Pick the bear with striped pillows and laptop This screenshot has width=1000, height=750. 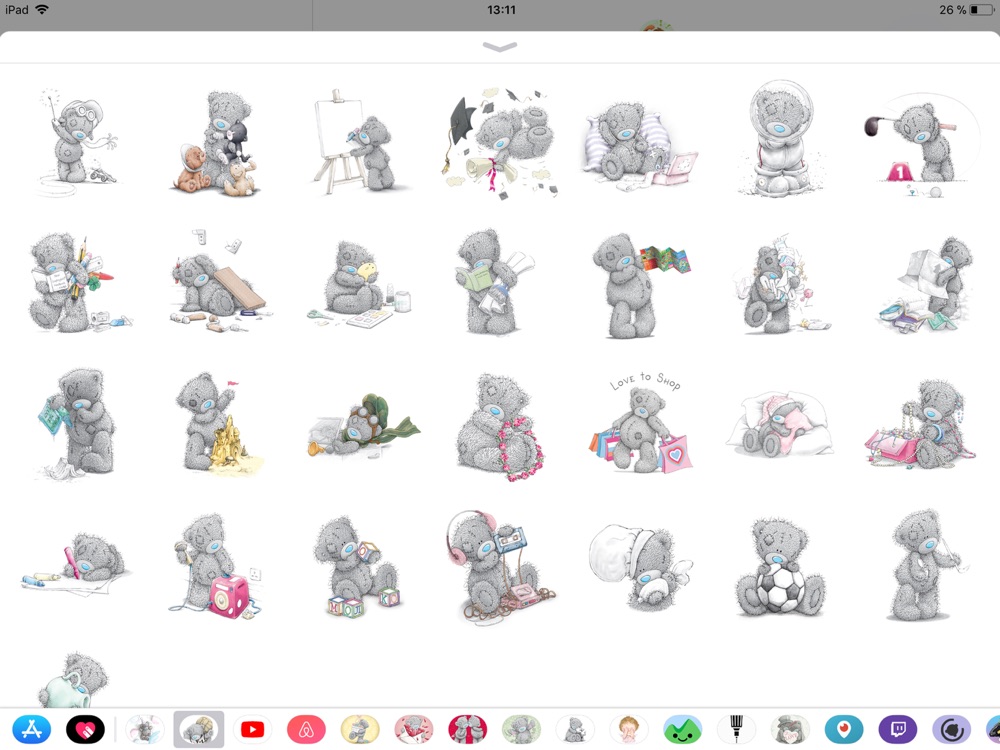click(639, 147)
